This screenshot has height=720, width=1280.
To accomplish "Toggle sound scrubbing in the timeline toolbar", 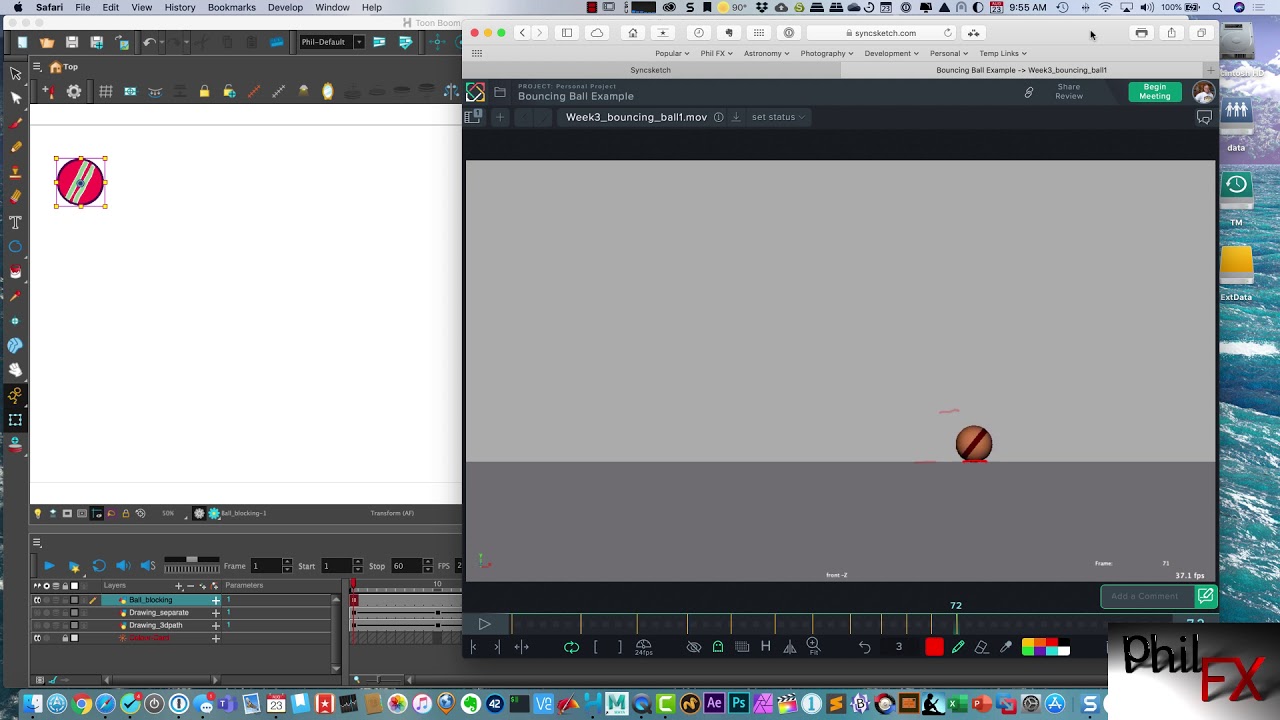I will coord(148,566).
